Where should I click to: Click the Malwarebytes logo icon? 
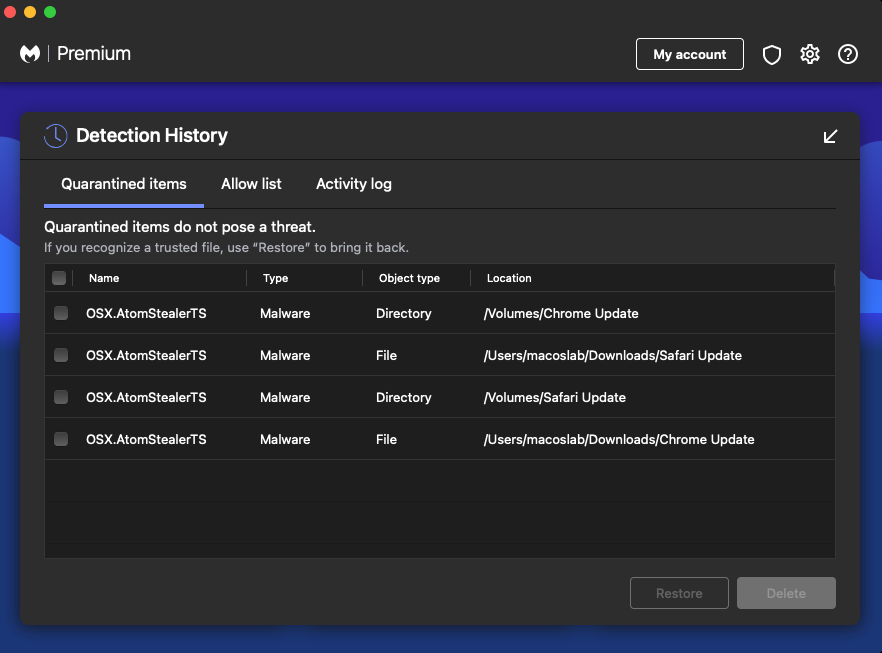(30, 54)
